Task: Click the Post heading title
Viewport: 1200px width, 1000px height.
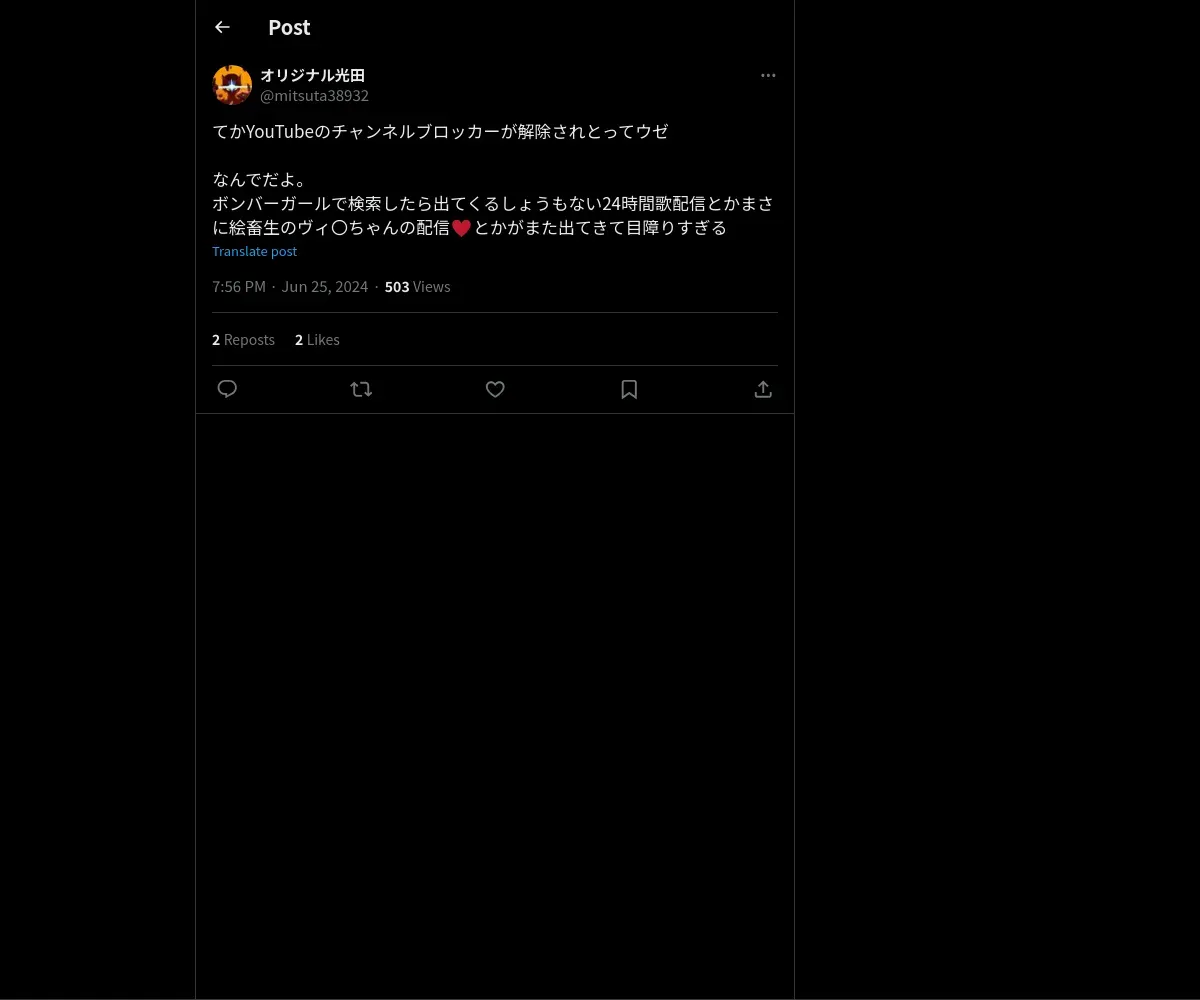Action: pyautogui.click(x=289, y=27)
